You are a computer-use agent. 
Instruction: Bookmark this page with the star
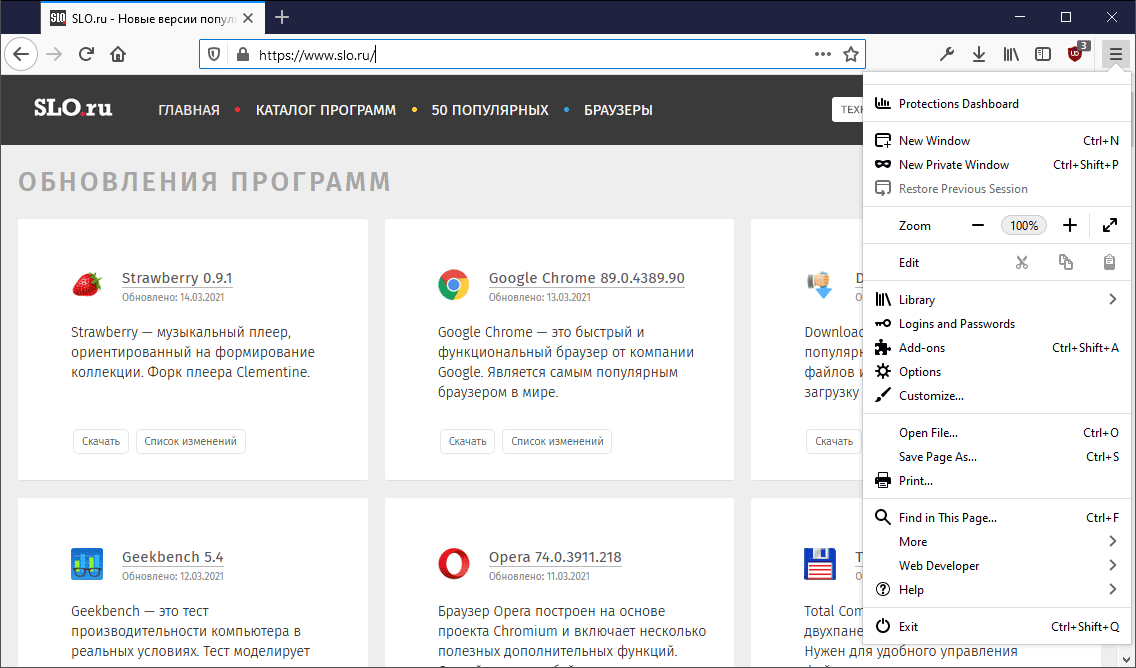(851, 54)
